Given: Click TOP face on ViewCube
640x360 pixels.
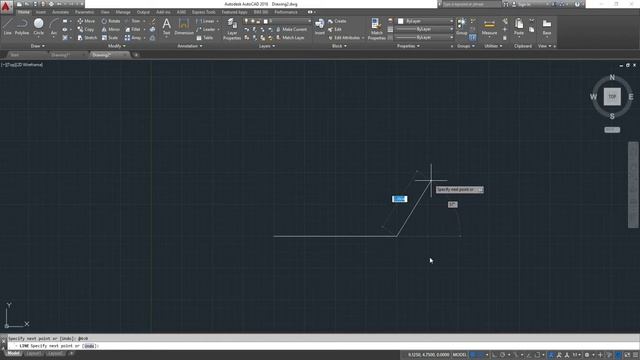Looking at the screenshot, I should pos(612,97).
